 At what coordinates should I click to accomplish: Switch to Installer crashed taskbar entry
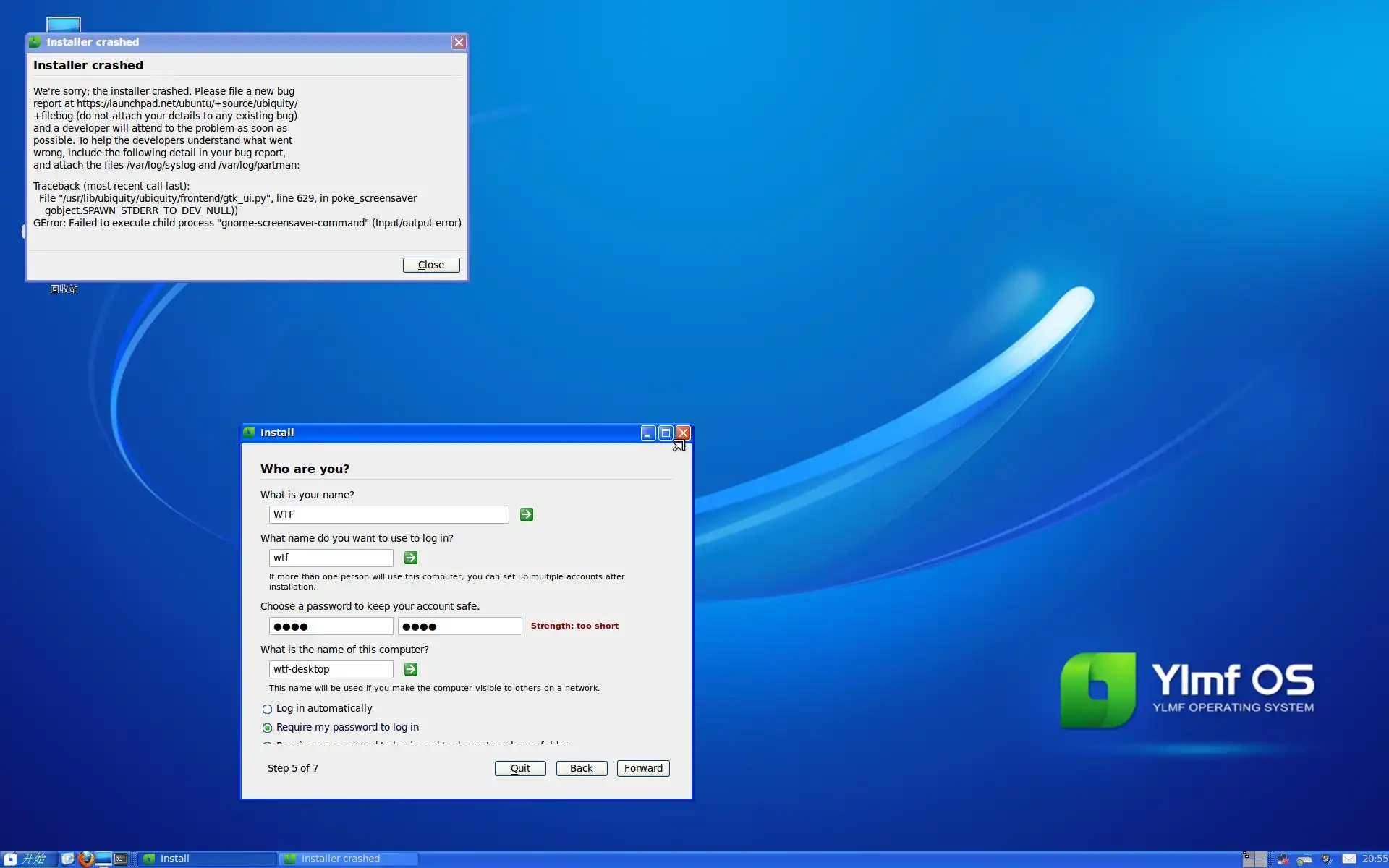(x=349, y=859)
